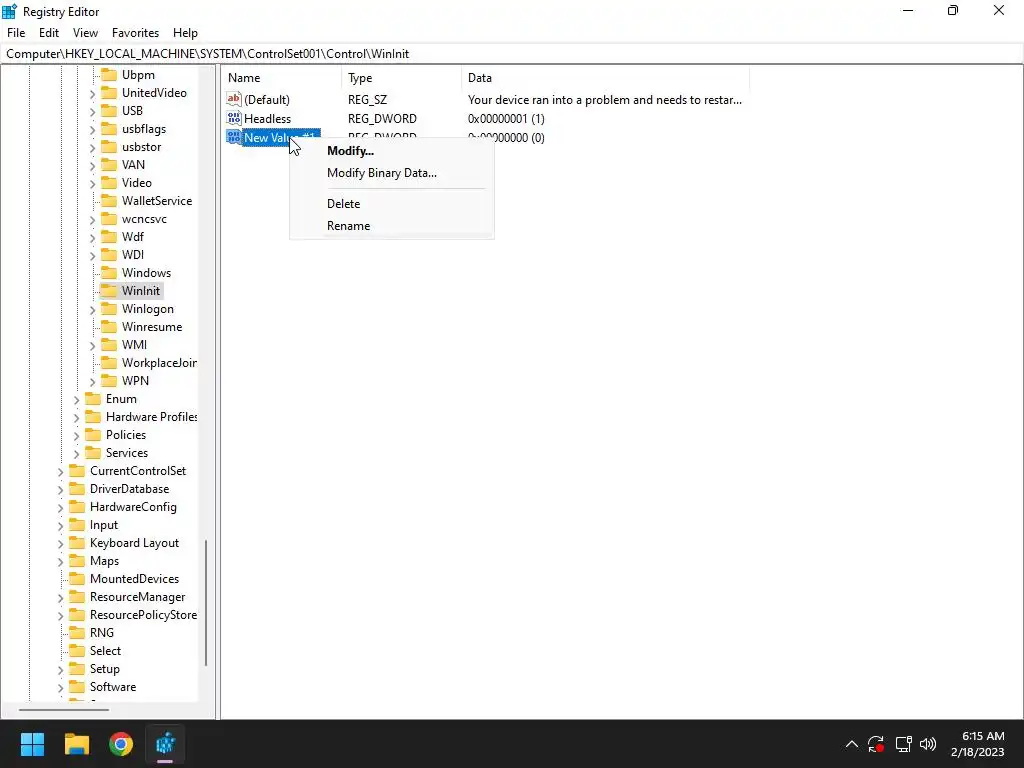The image size is (1024, 768).
Task: Select the RNG tree key
Action: pos(102,633)
